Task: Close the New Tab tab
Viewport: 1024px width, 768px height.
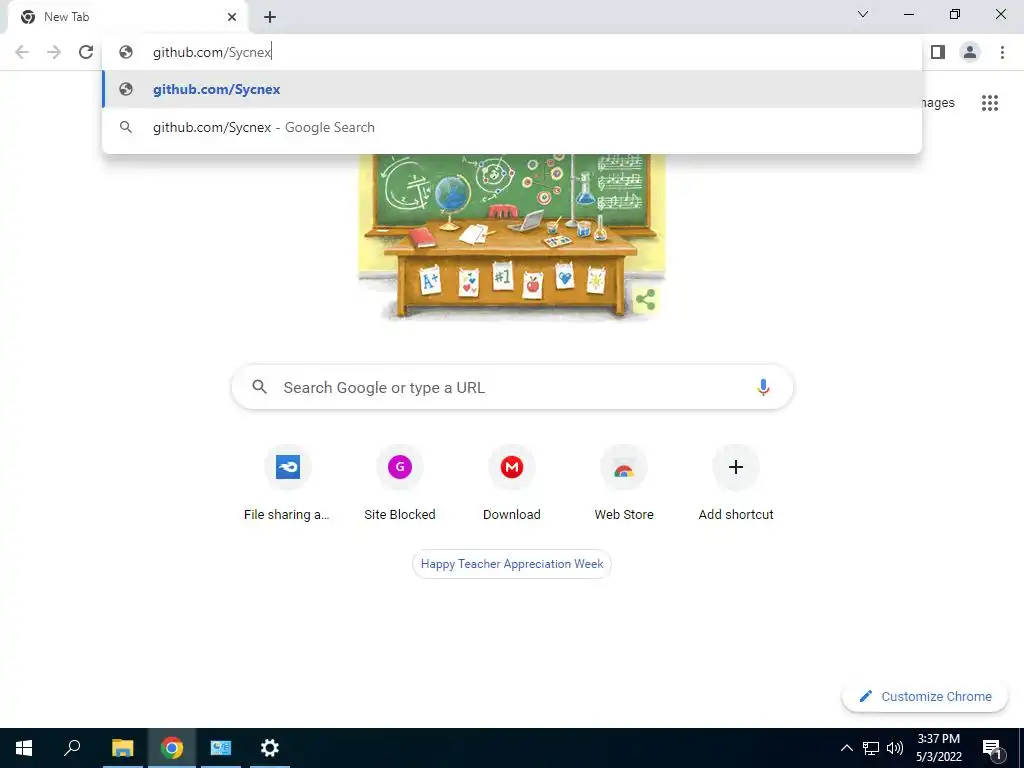Action: [232, 17]
